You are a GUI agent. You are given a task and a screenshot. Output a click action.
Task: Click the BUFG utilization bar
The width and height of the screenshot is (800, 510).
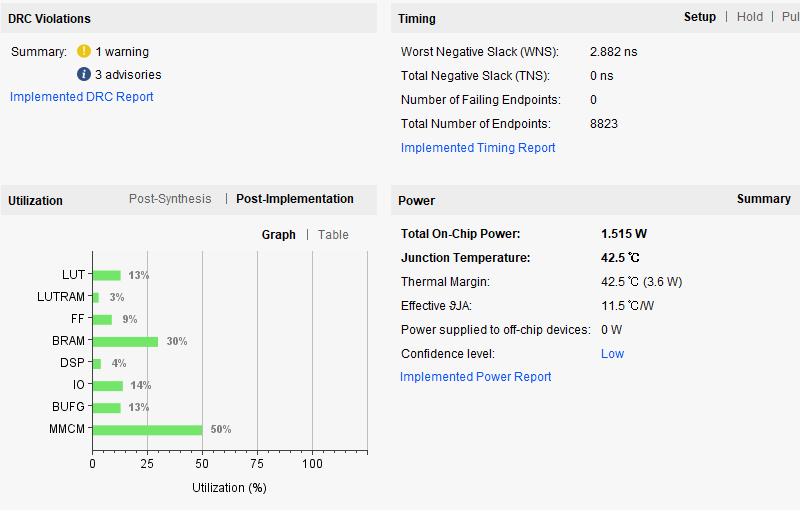(106, 407)
